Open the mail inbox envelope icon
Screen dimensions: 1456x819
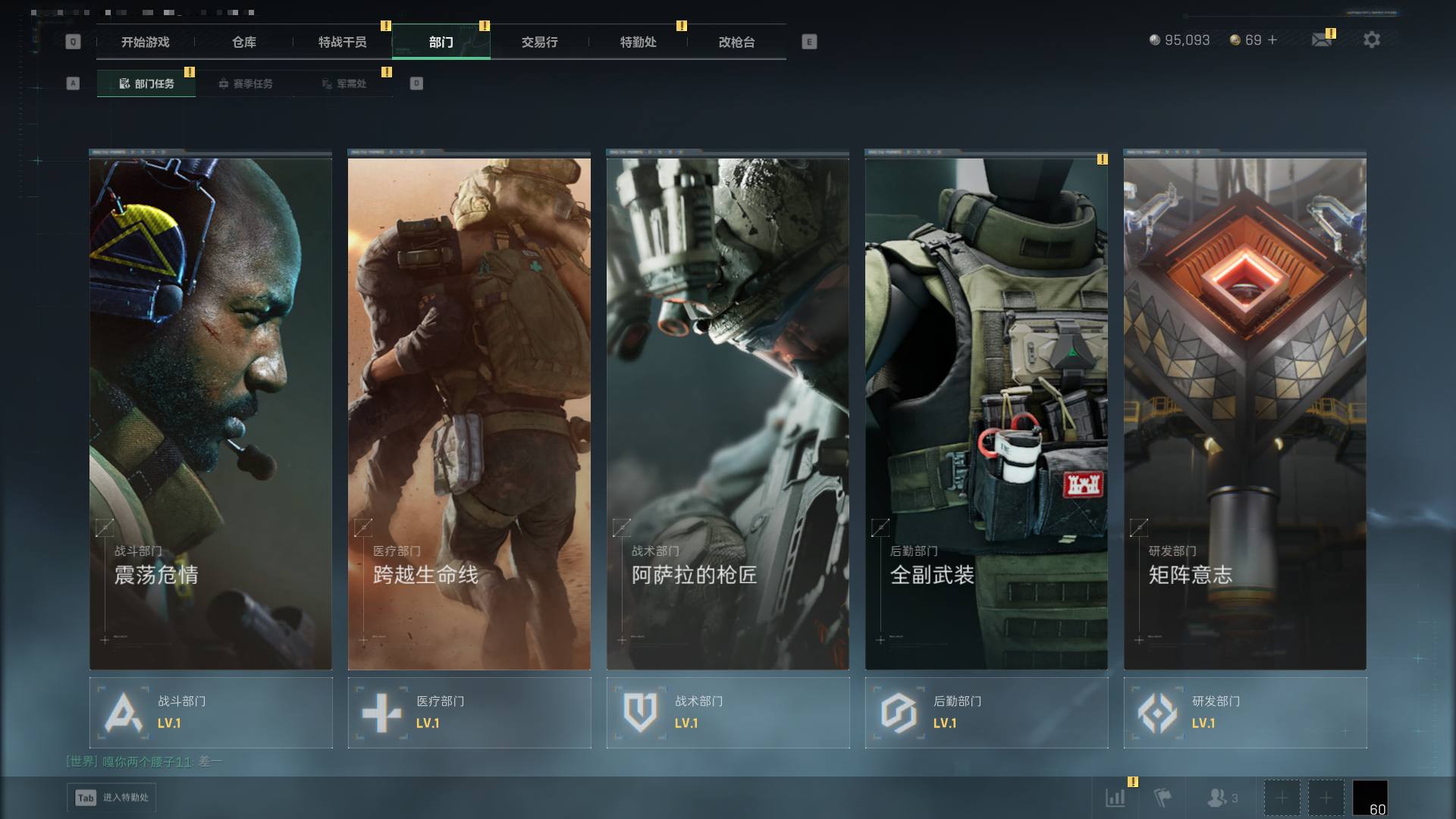1322,39
